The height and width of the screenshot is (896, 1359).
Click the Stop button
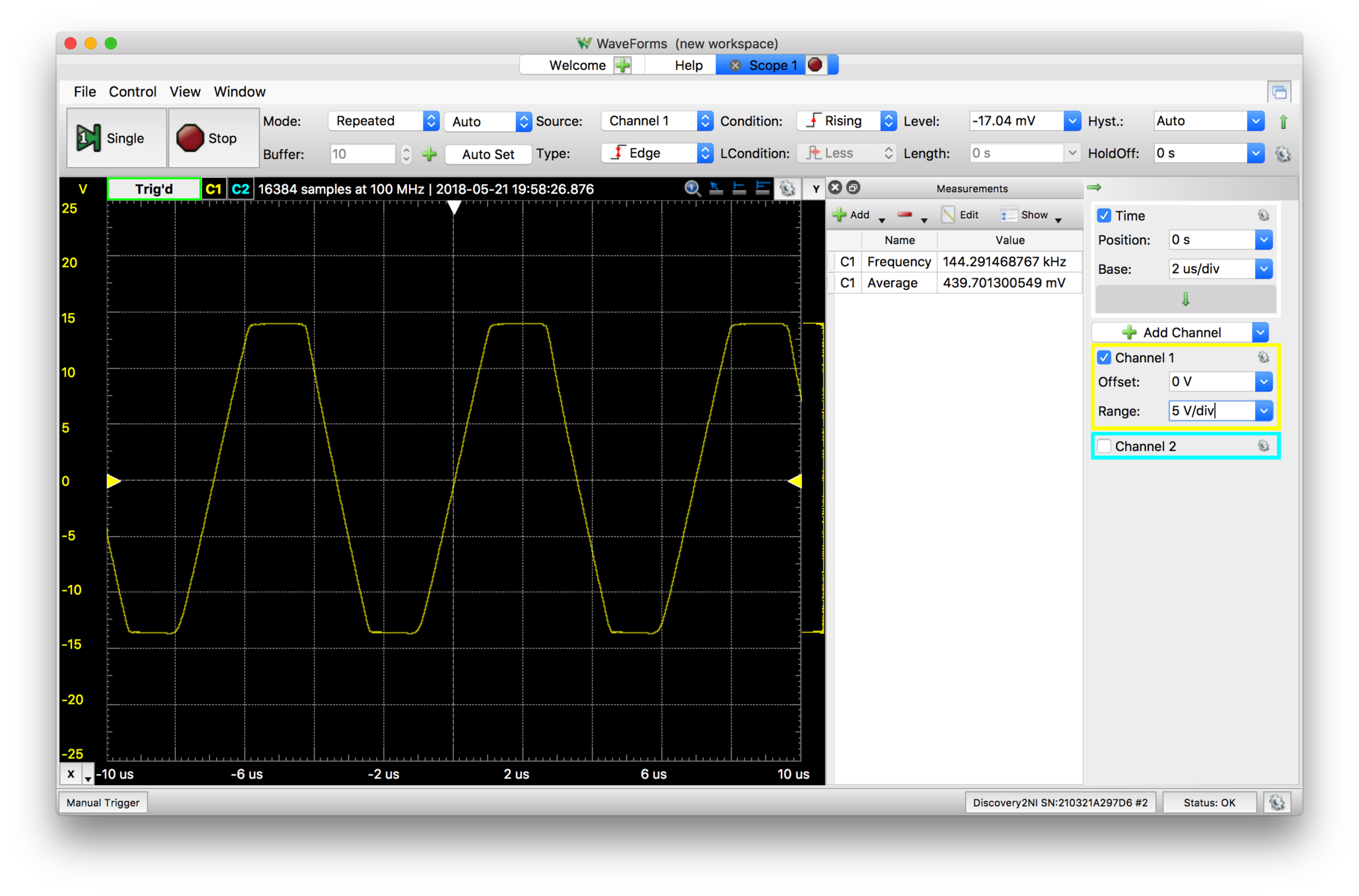pos(214,138)
